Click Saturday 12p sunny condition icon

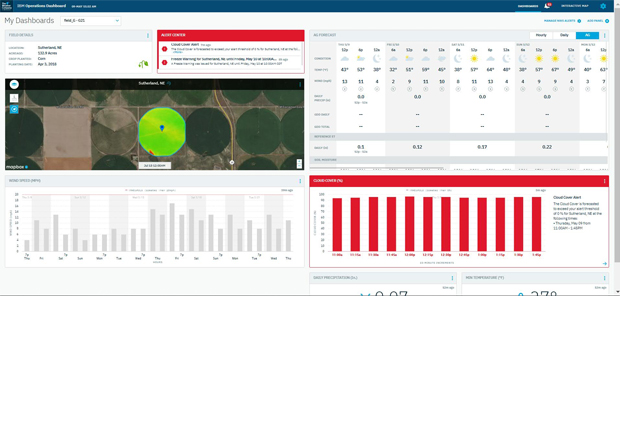[474, 59]
